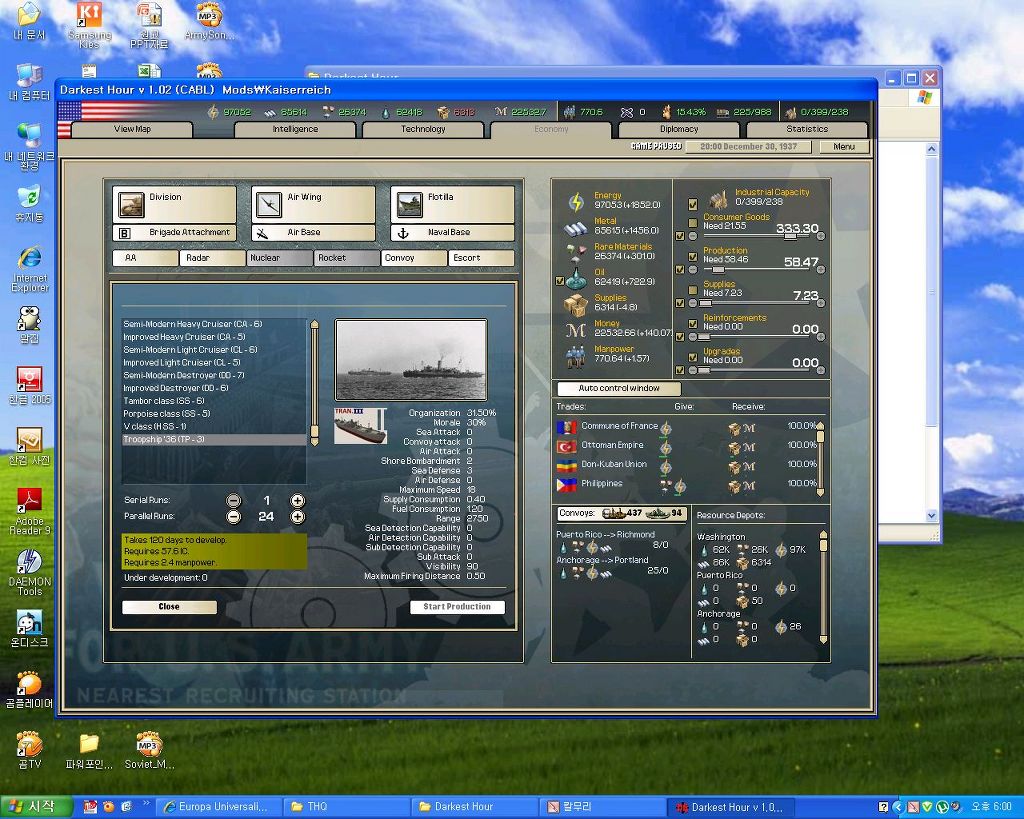Screen dimensions: 1024x819
Task: Click the Philippines flag icon
Action: click(x=567, y=485)
